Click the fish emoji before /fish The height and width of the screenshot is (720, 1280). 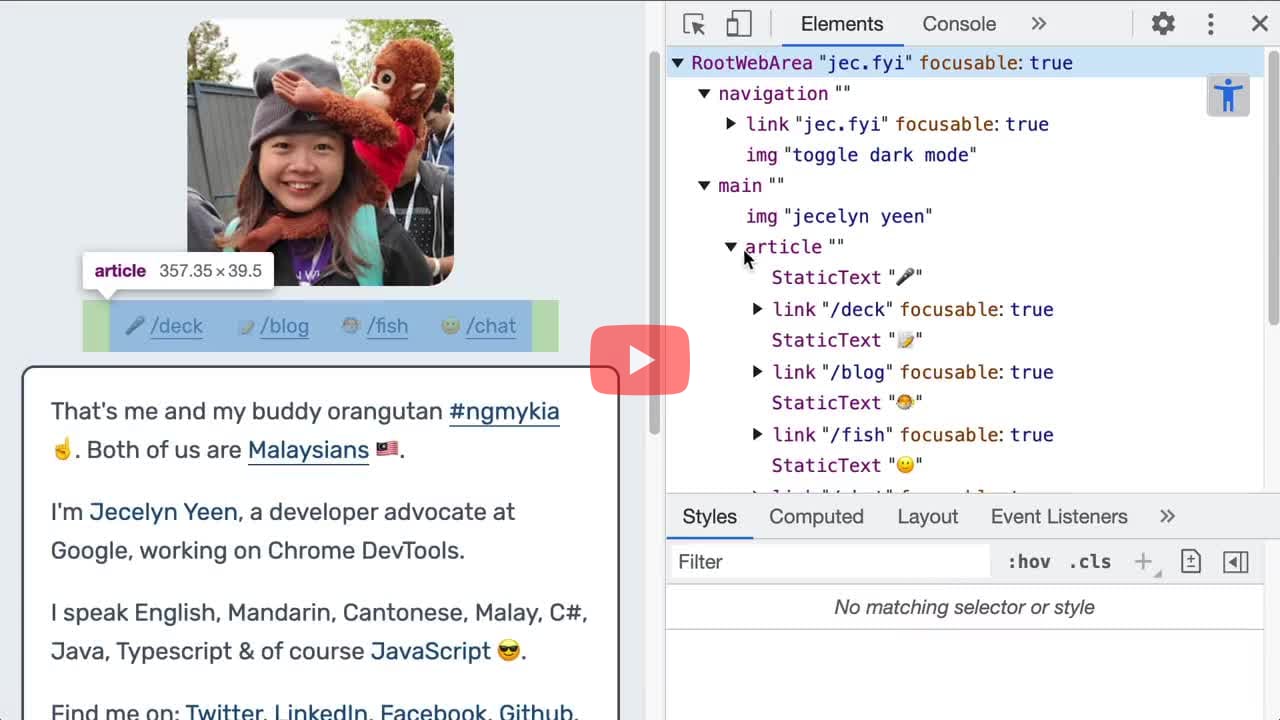351,326
